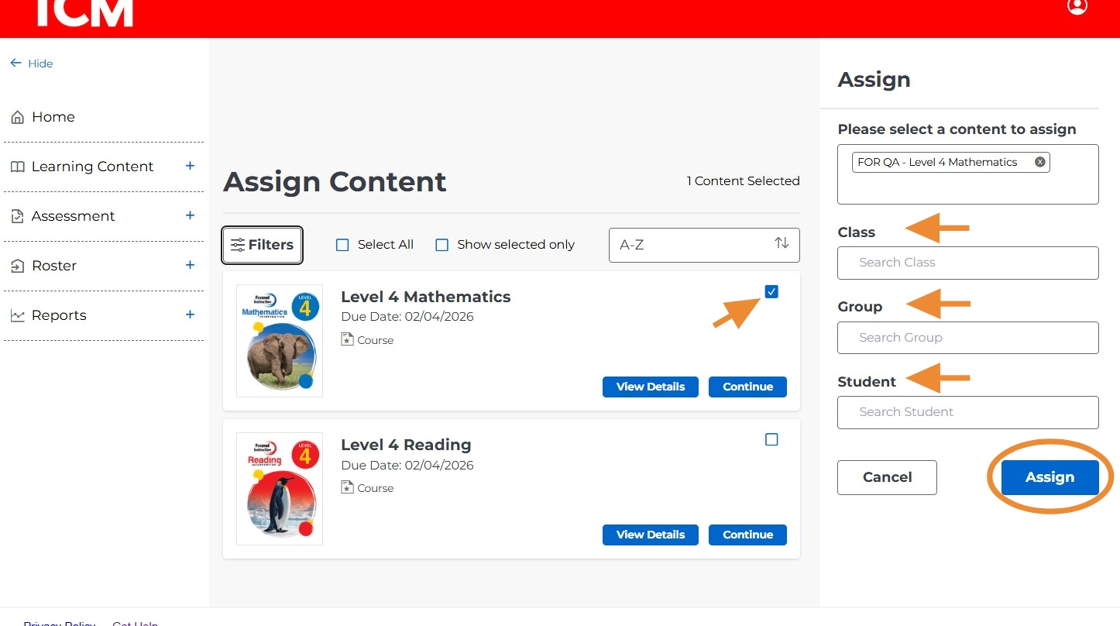Click the Assign button
The height and width of the screenshot is (626, 1120).
(1049, 477)
